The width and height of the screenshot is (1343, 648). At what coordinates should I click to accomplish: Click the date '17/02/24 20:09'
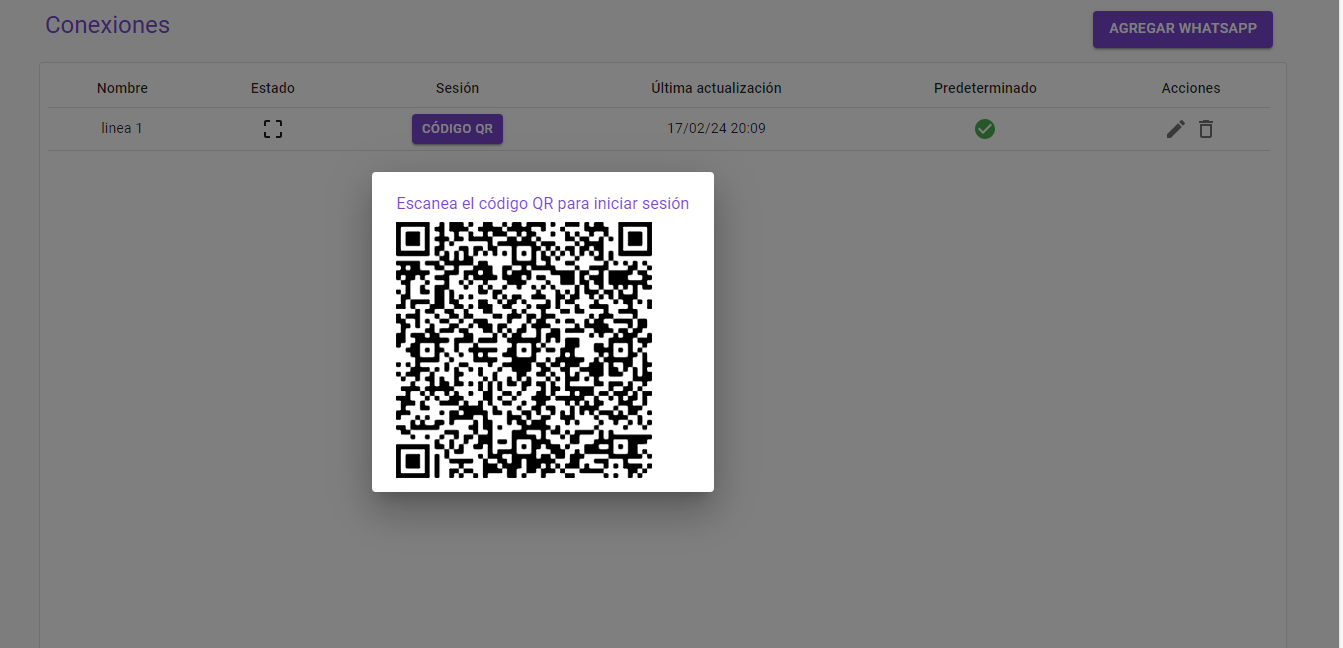pos(716,129)
